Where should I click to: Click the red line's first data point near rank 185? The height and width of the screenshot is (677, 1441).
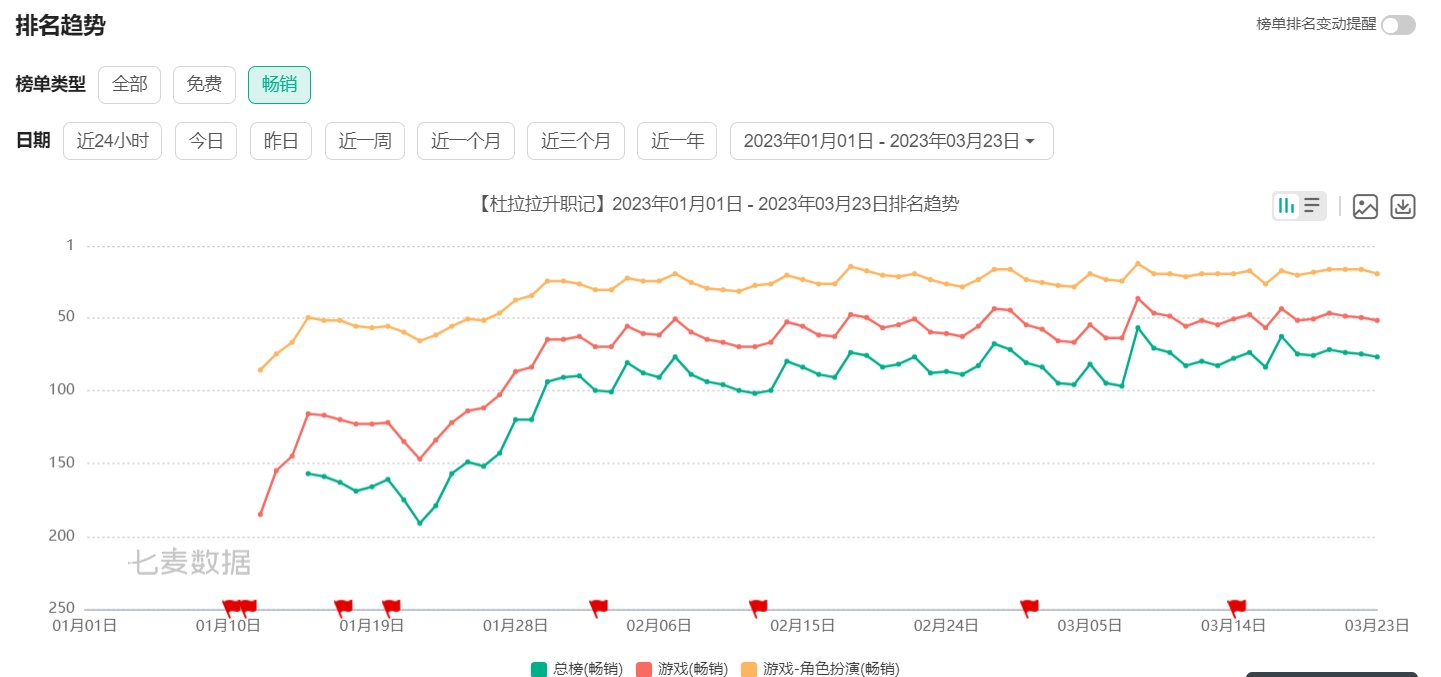[260, 514]
